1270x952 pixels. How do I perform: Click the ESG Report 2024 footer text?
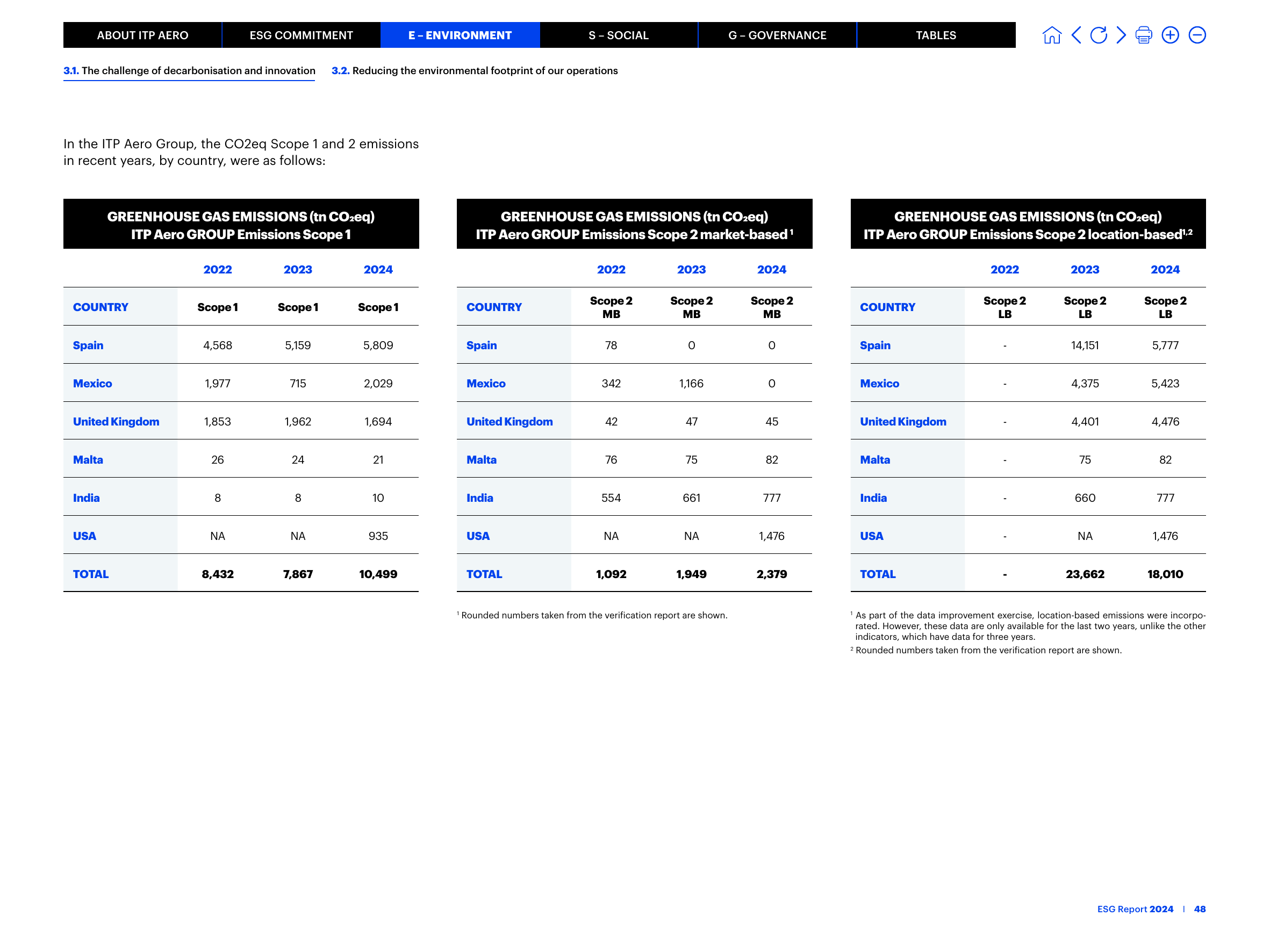[1135, 909]
